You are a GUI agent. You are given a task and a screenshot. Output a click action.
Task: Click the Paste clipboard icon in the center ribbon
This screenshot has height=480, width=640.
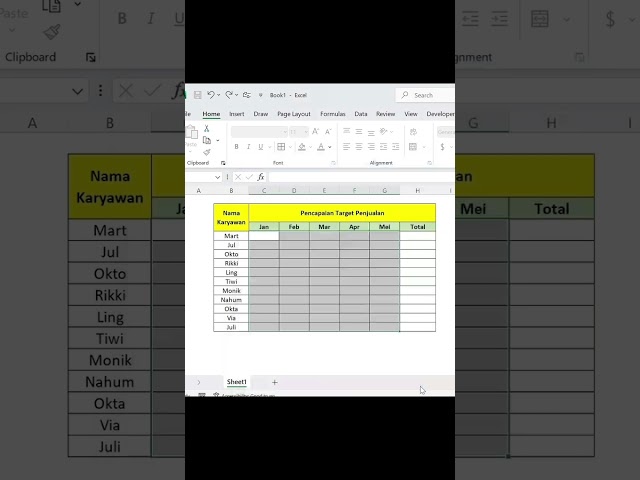click(x=191, y=132)
